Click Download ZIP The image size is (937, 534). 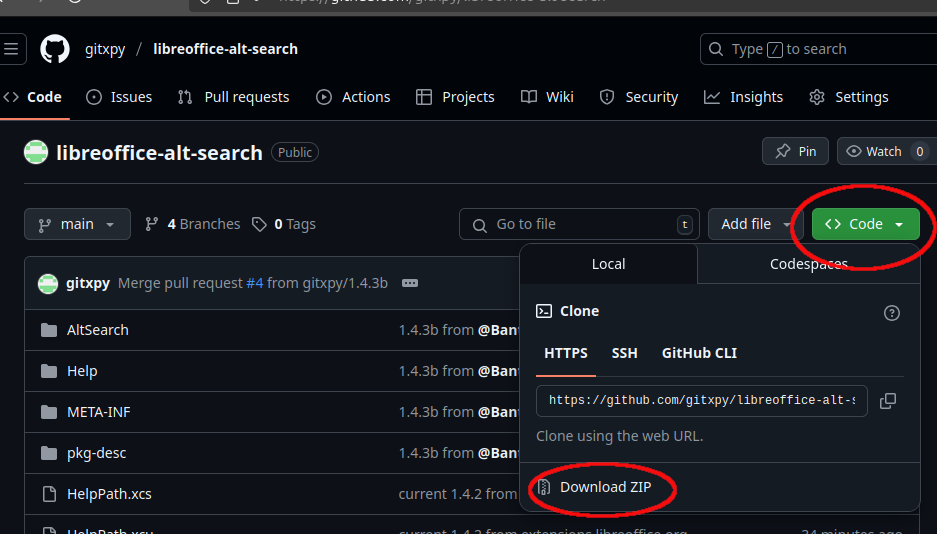pyautogui.click(x=605, y=487)
